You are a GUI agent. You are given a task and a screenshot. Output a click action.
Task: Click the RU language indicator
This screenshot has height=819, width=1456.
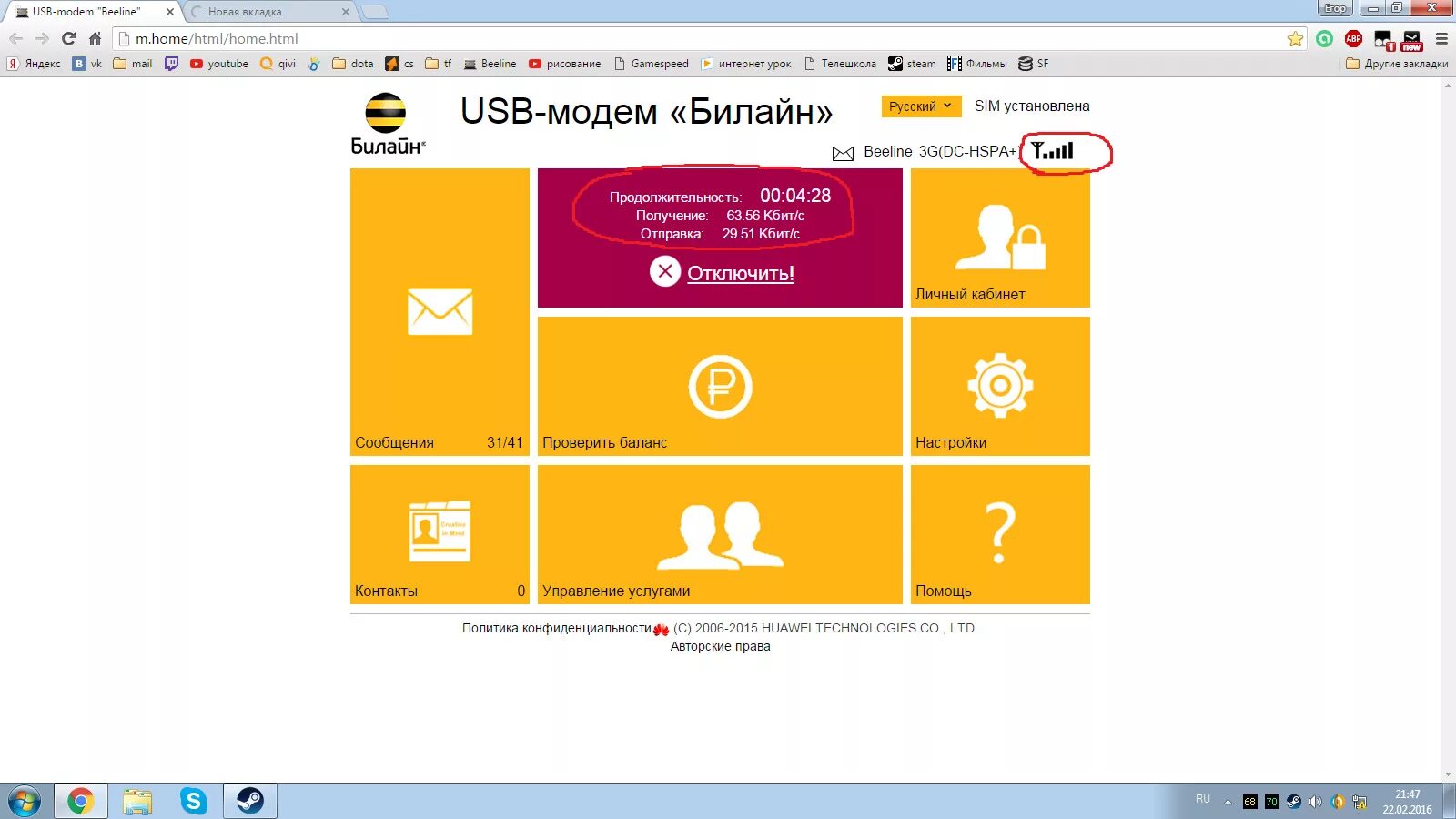tap(1203, 799)
